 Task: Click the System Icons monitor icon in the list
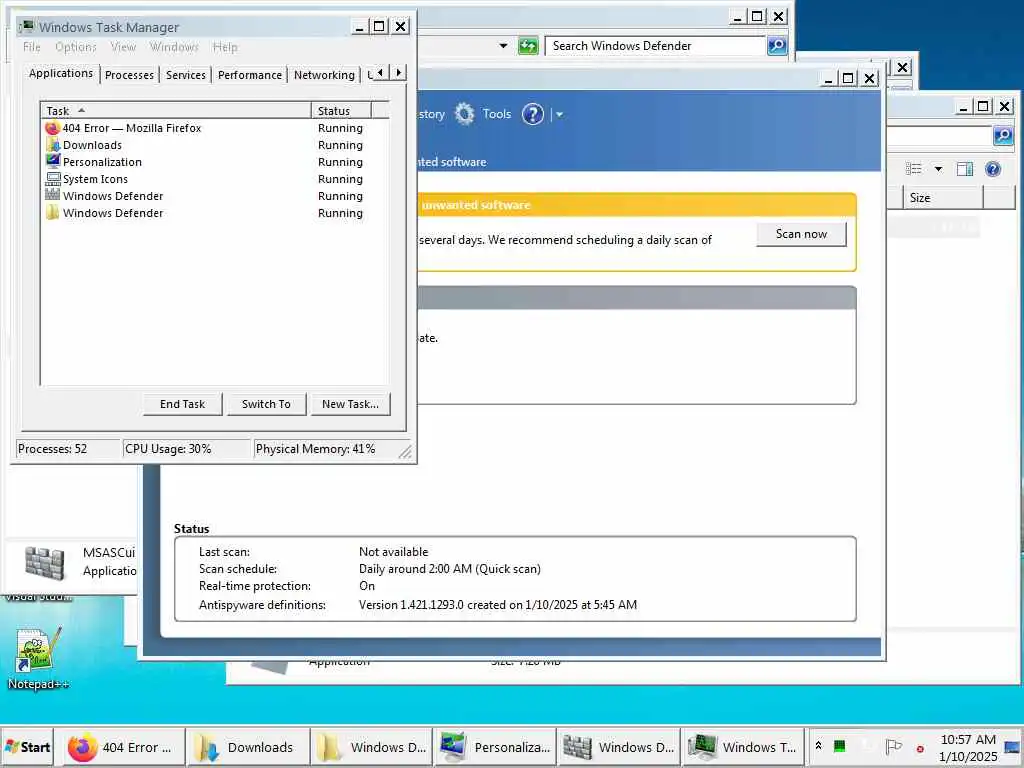tap(52, 178)
